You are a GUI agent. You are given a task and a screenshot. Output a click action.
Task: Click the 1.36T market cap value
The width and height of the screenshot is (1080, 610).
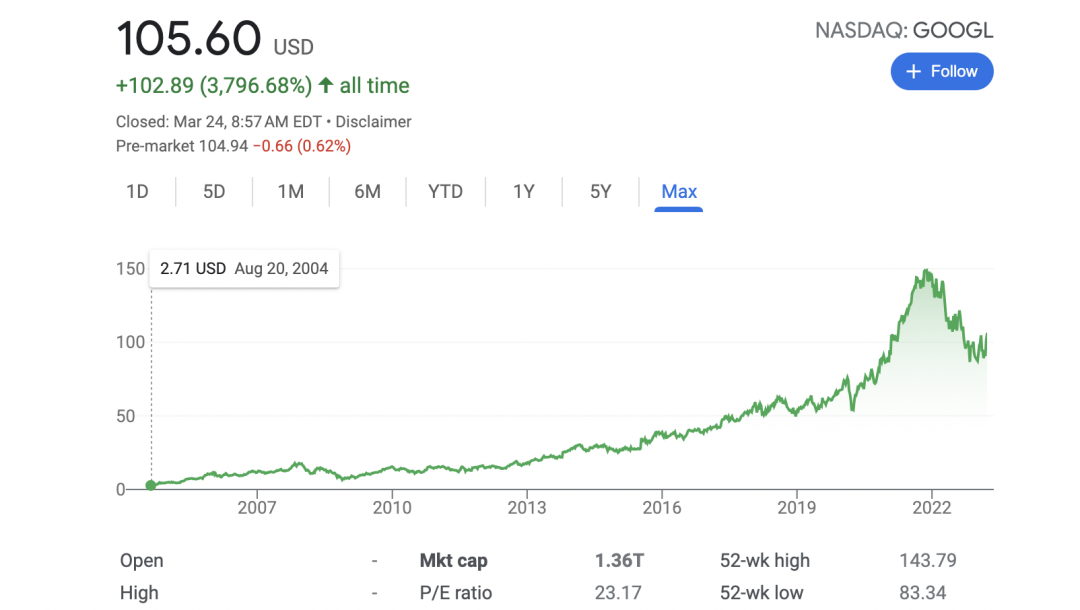(619, 561)
